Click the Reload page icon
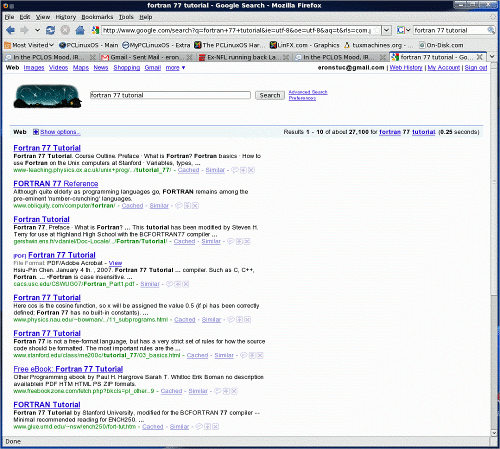The width and height of the screenshot is (500, 449). tap(50, 30)
